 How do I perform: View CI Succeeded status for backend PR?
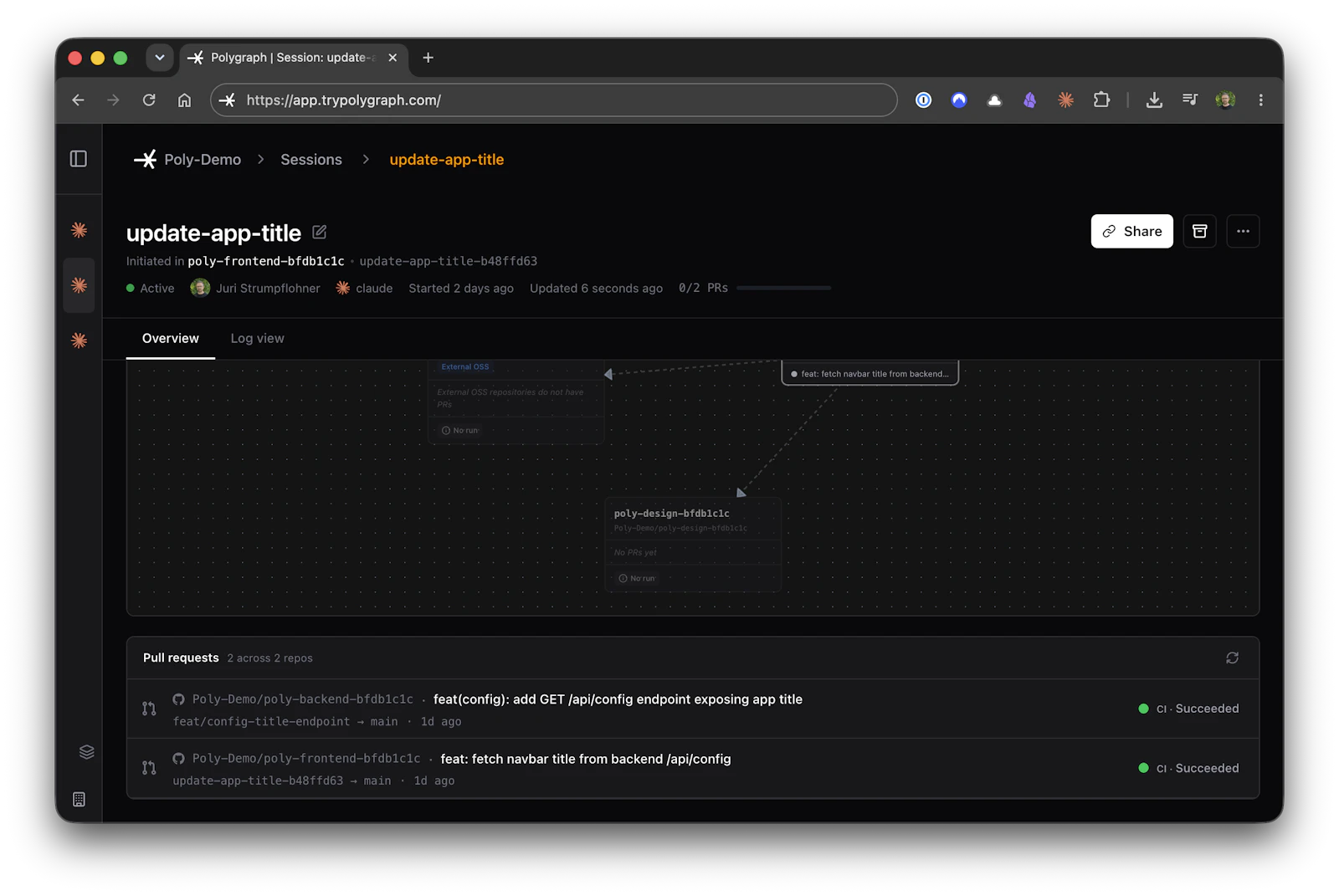pyautogui.click(x=1189, y=709)
